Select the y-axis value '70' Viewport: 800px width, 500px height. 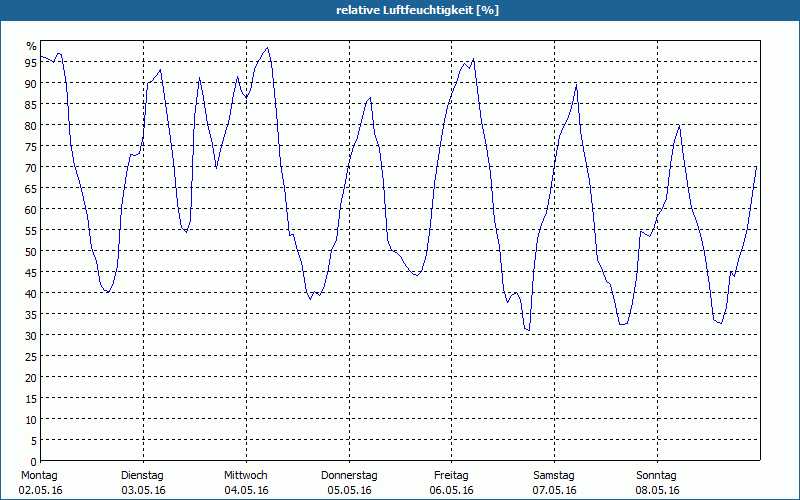pos(32,167)
